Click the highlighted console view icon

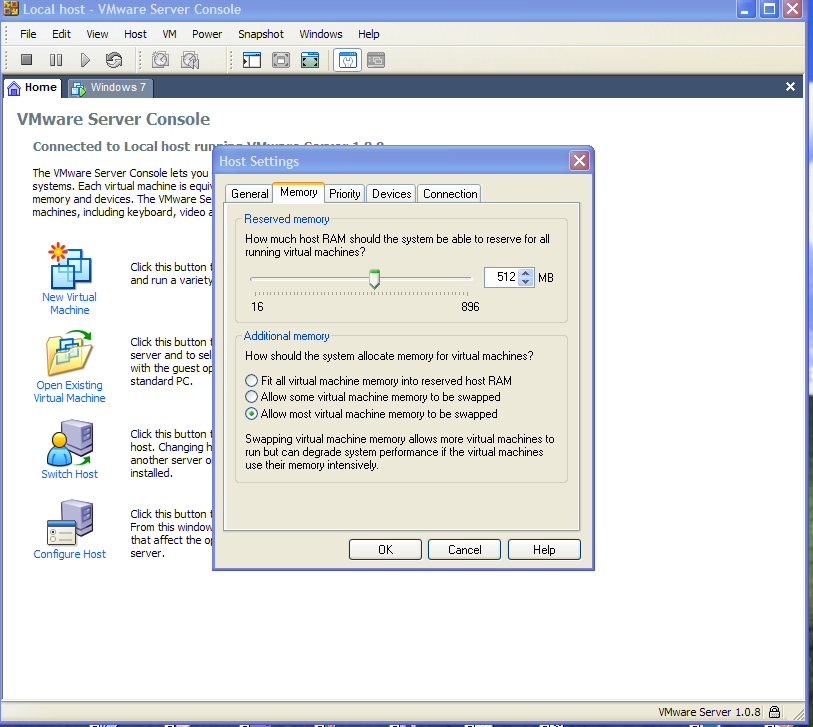tap(347, 60)
